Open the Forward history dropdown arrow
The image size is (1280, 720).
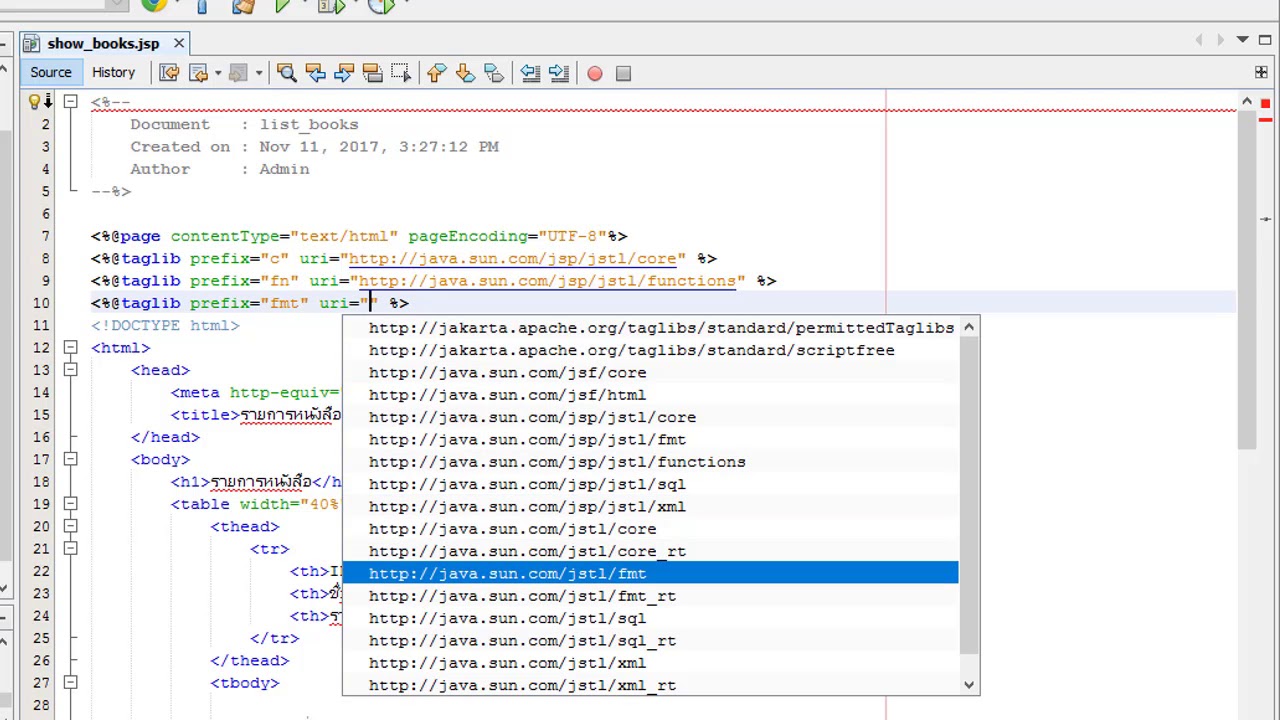[258, 73]
